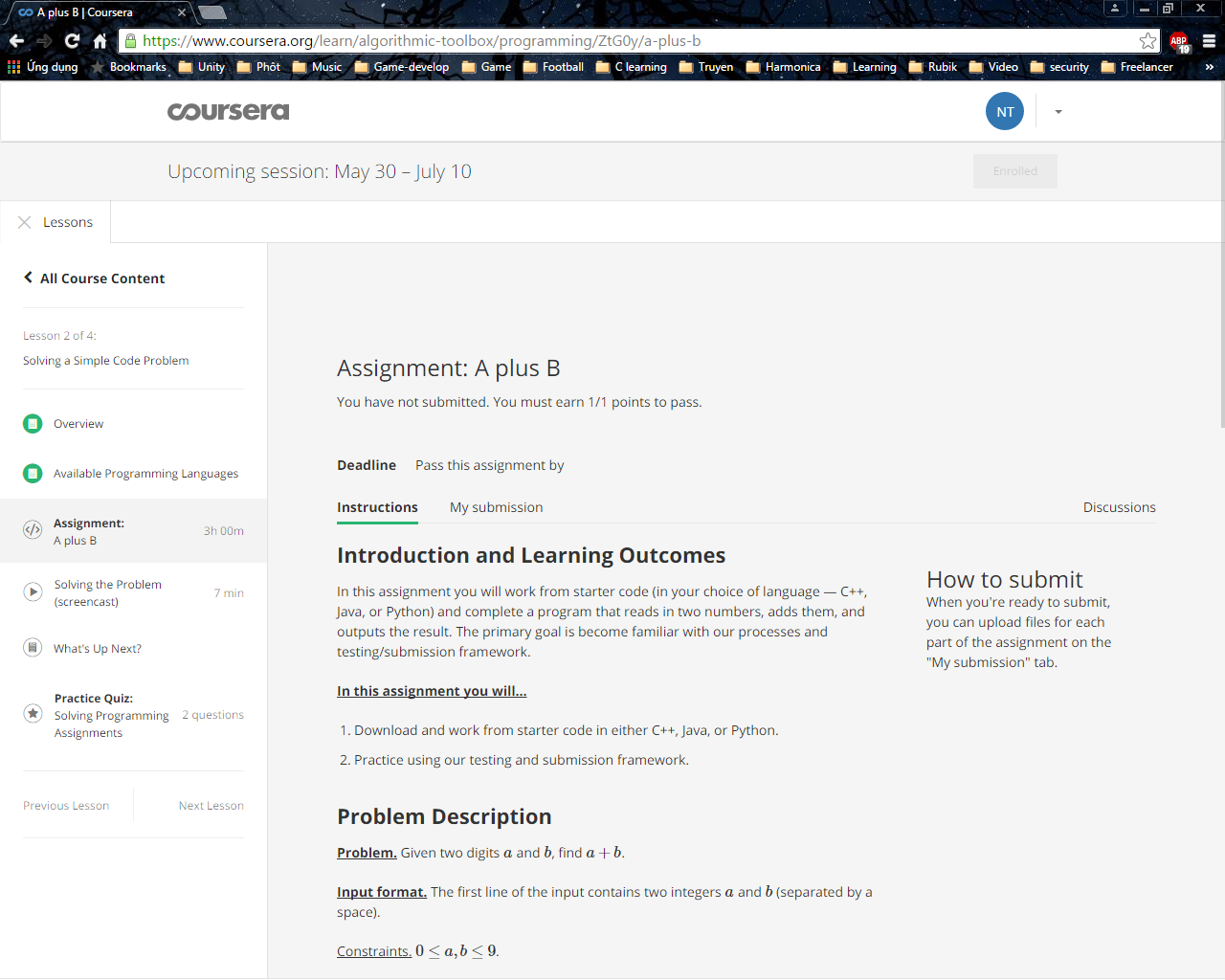Show more bookmarks with the chevron
This screenshot has height=980, width=1225.
1209,67
